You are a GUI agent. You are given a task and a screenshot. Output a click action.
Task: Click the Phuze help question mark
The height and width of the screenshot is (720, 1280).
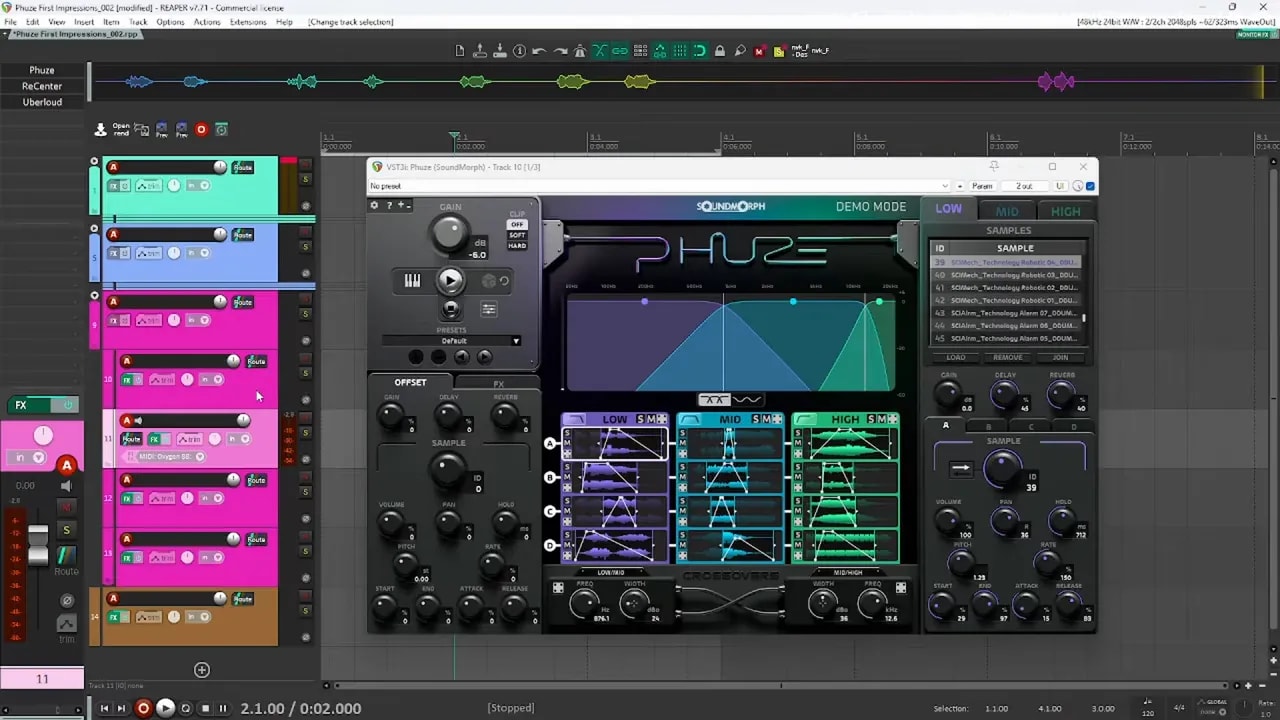tap(389, 205)
